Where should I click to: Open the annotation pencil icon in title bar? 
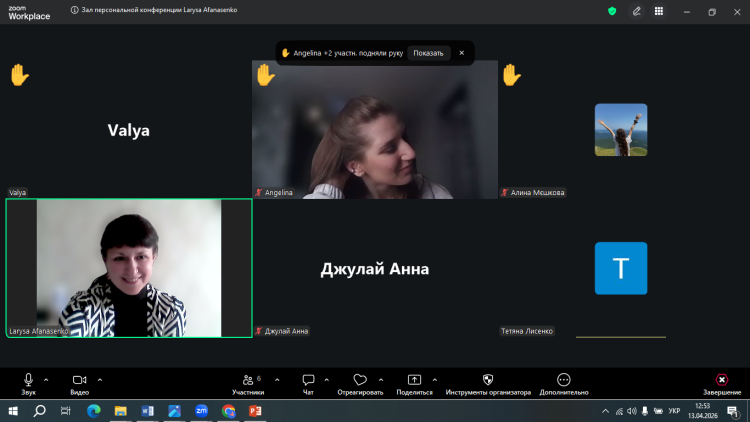[636, 11]
